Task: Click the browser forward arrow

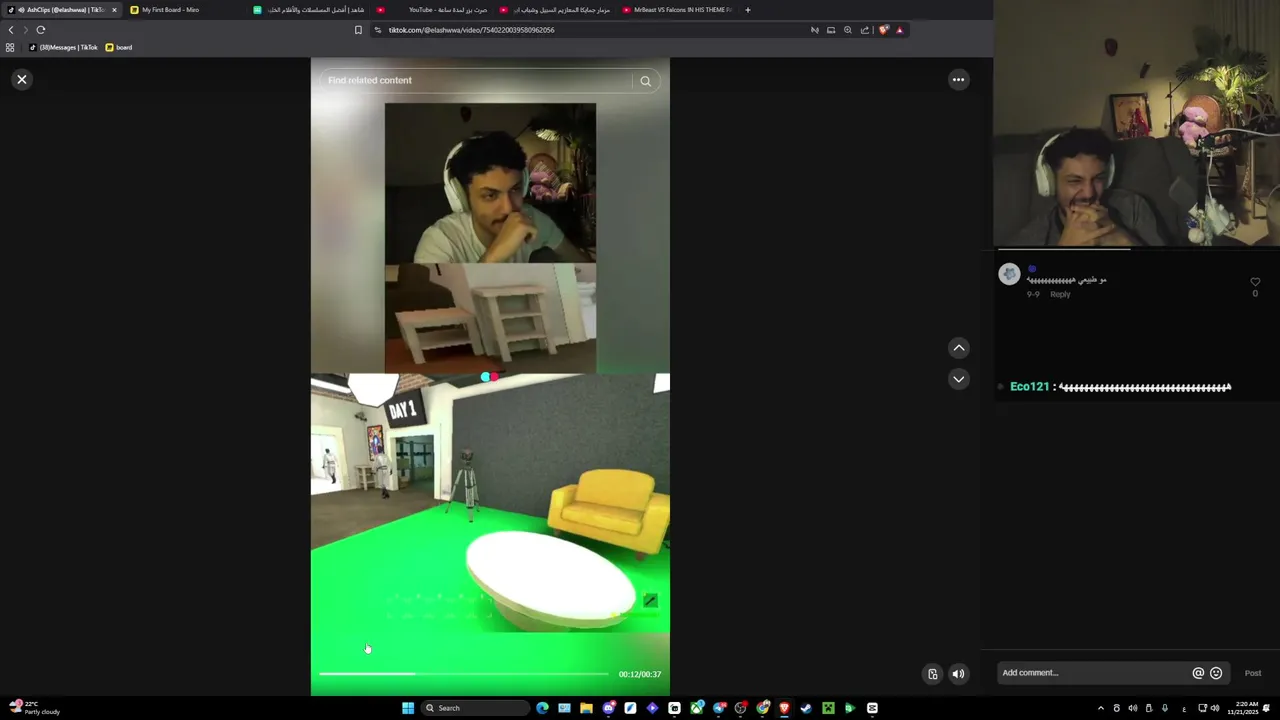Action: click(x=26, y=30)
